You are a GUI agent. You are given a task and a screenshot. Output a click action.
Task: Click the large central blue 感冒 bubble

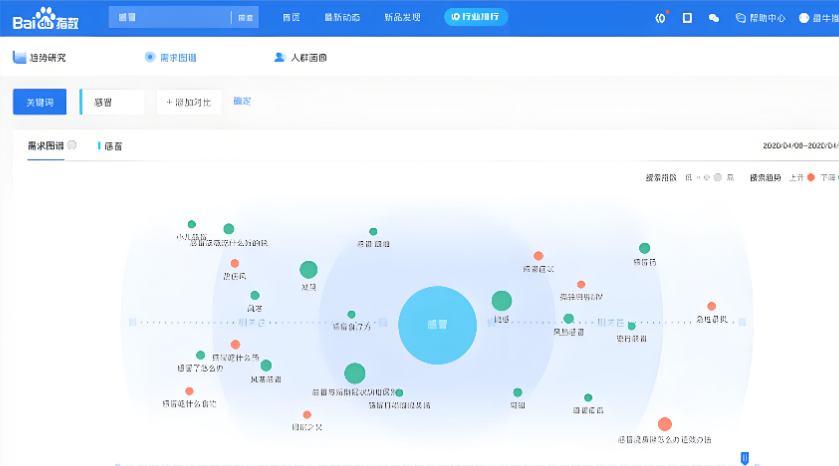437,325
